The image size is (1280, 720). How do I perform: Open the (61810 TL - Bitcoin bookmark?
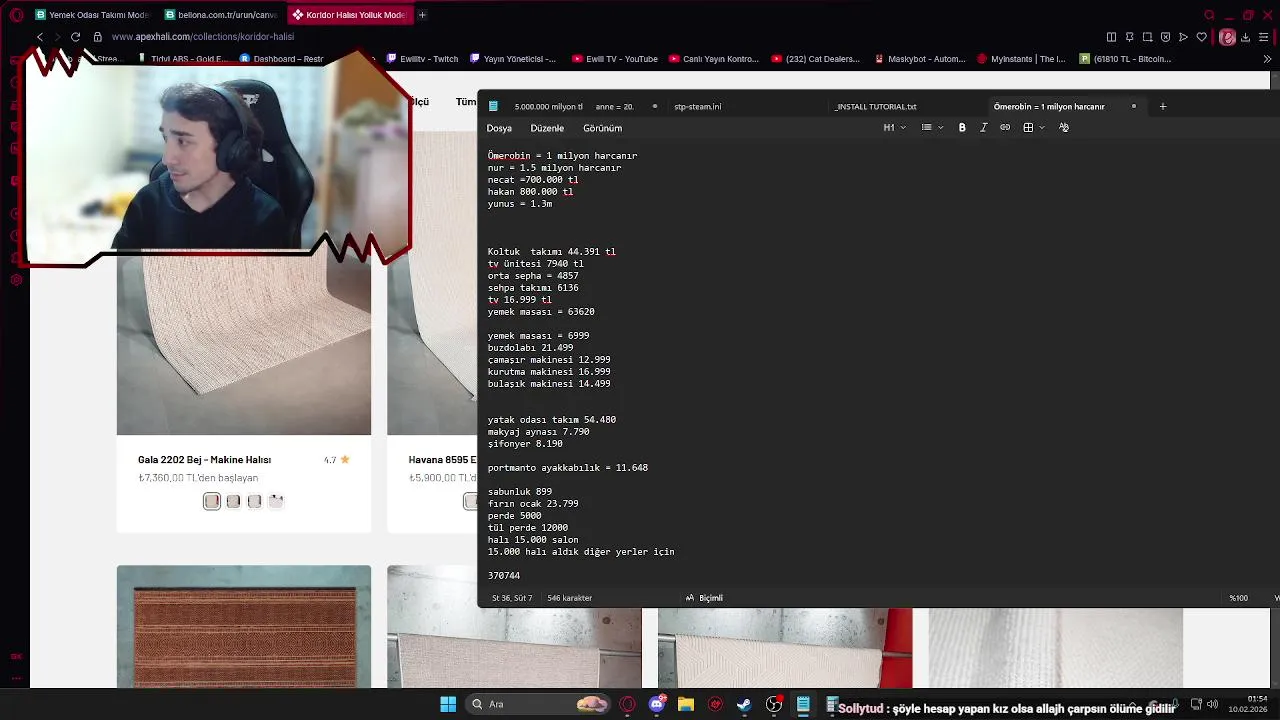click(1125, 59)
